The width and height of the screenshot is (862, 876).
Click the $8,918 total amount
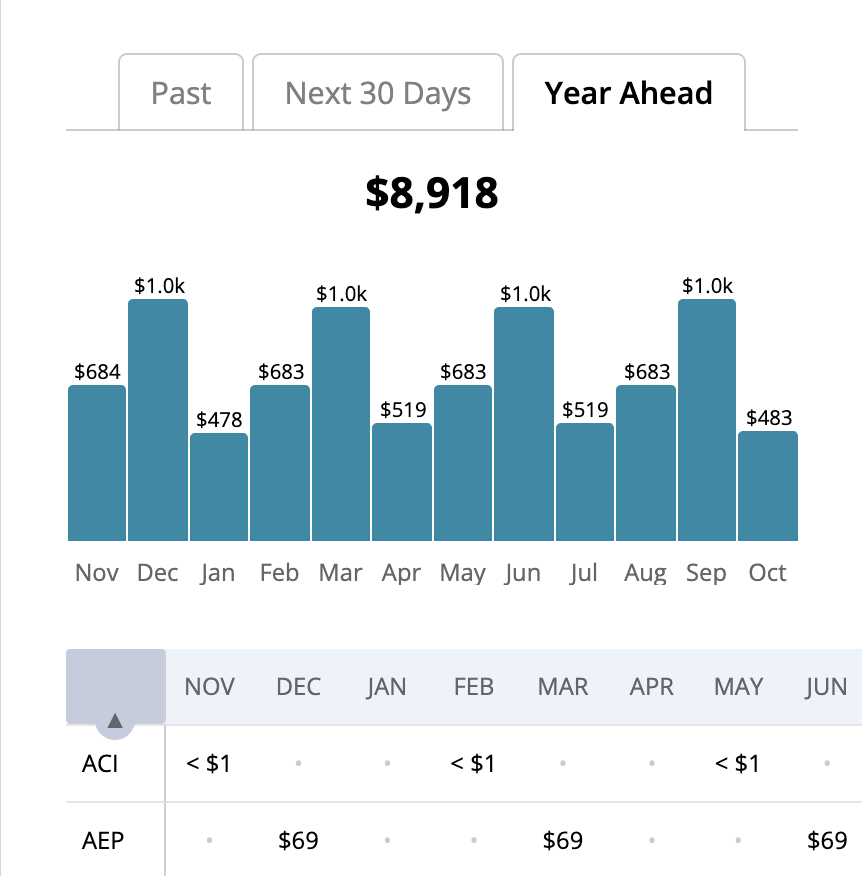tap(431, 193)
